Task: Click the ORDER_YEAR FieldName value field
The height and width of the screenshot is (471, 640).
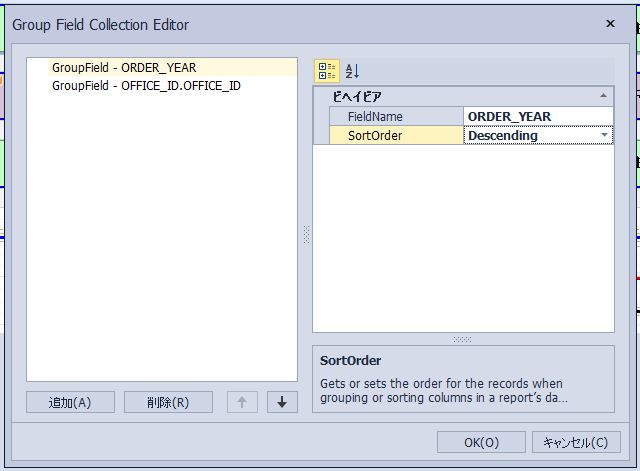Action: click(x=538, y=116)
